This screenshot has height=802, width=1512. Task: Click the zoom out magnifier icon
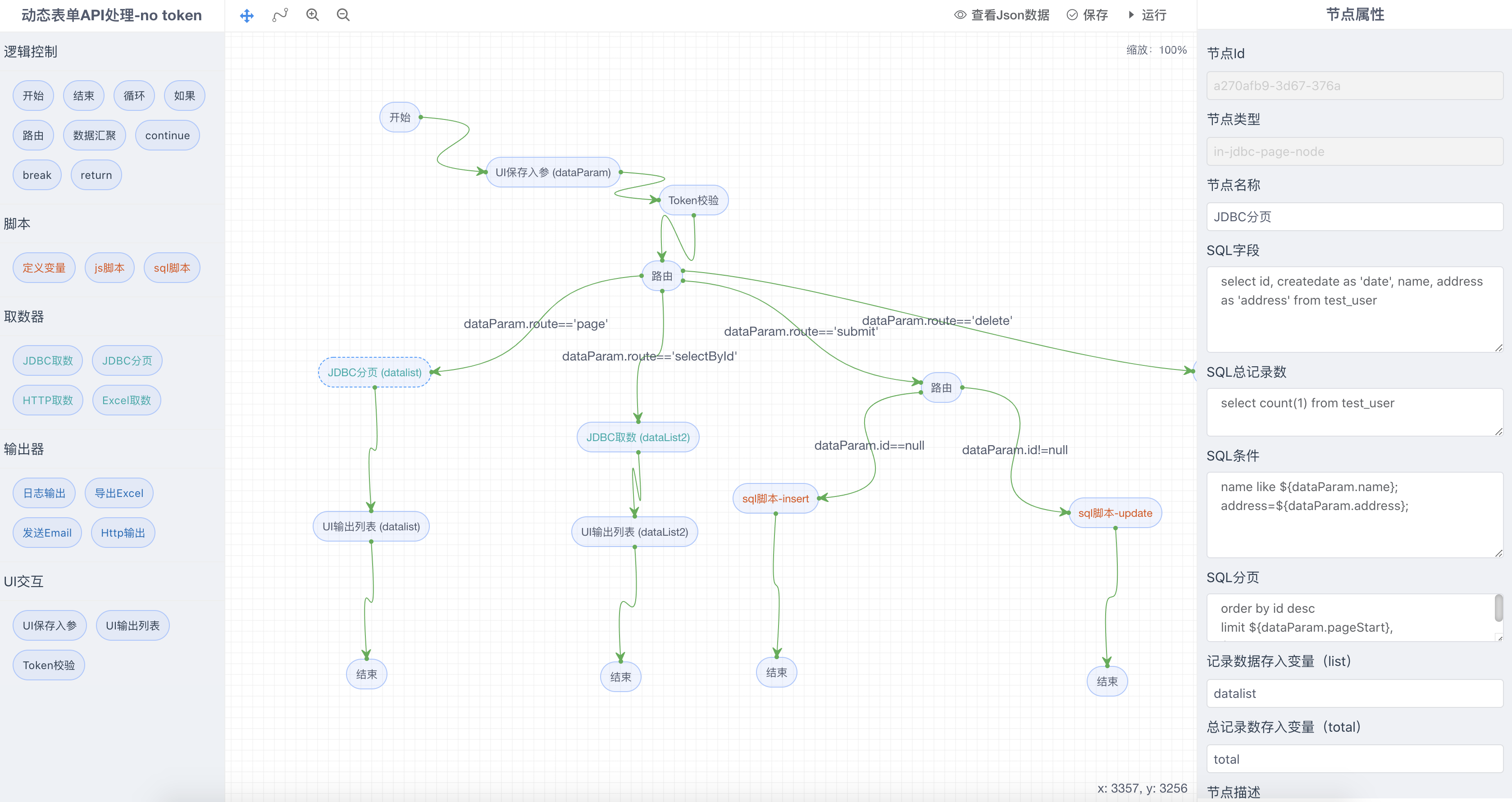343,15
